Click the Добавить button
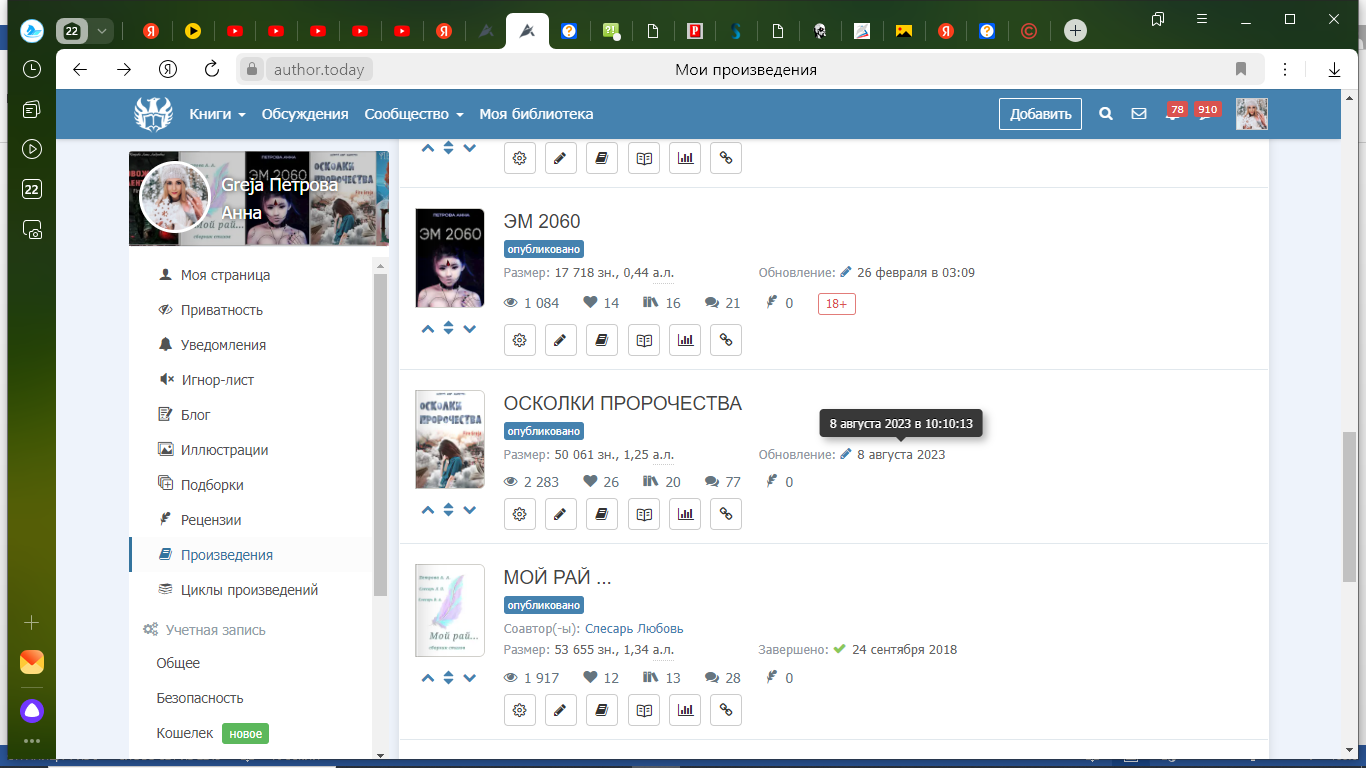Screen dimensions: 1366x768 tap(1041, 114)
